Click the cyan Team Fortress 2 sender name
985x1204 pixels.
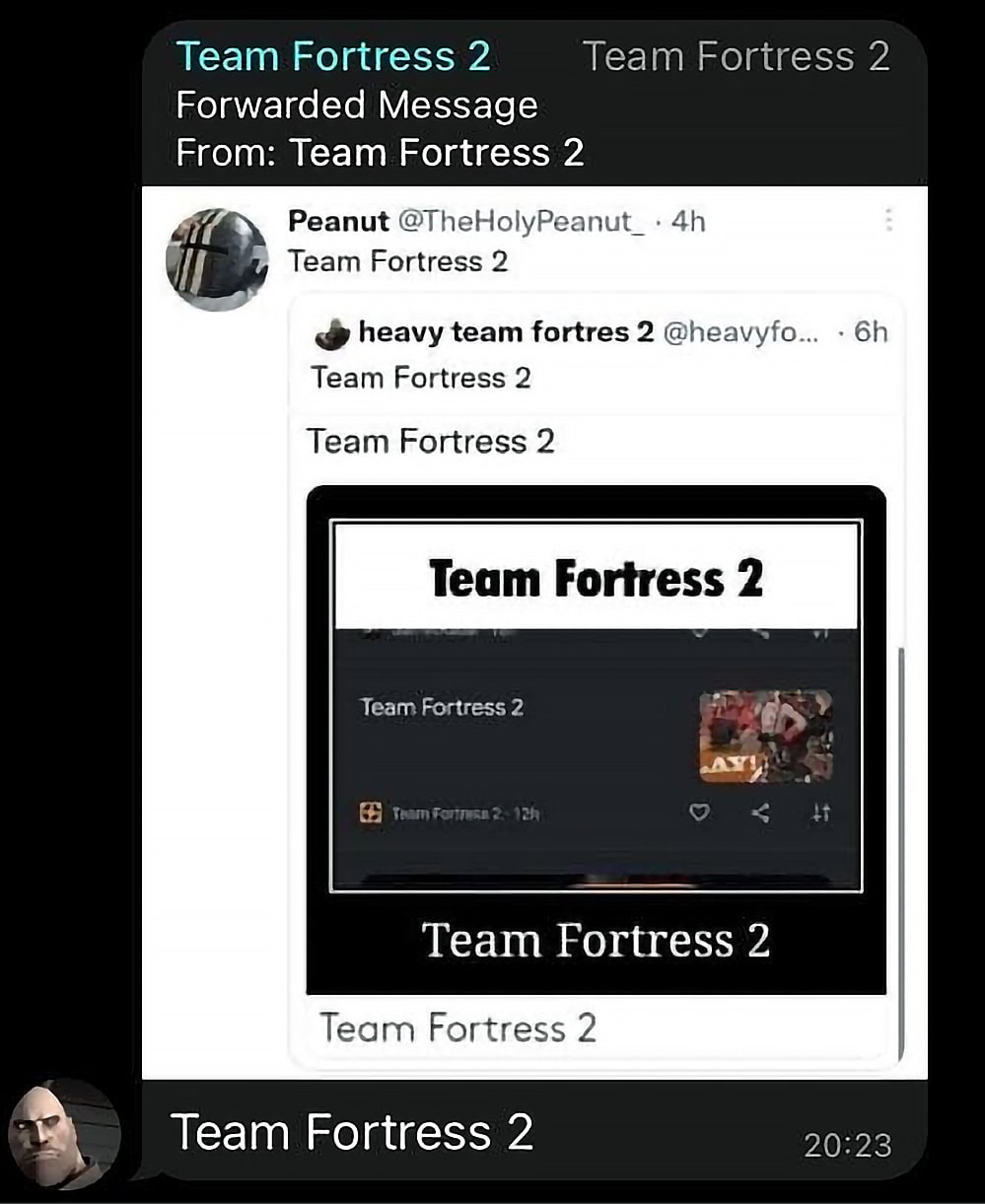[332, 56]
